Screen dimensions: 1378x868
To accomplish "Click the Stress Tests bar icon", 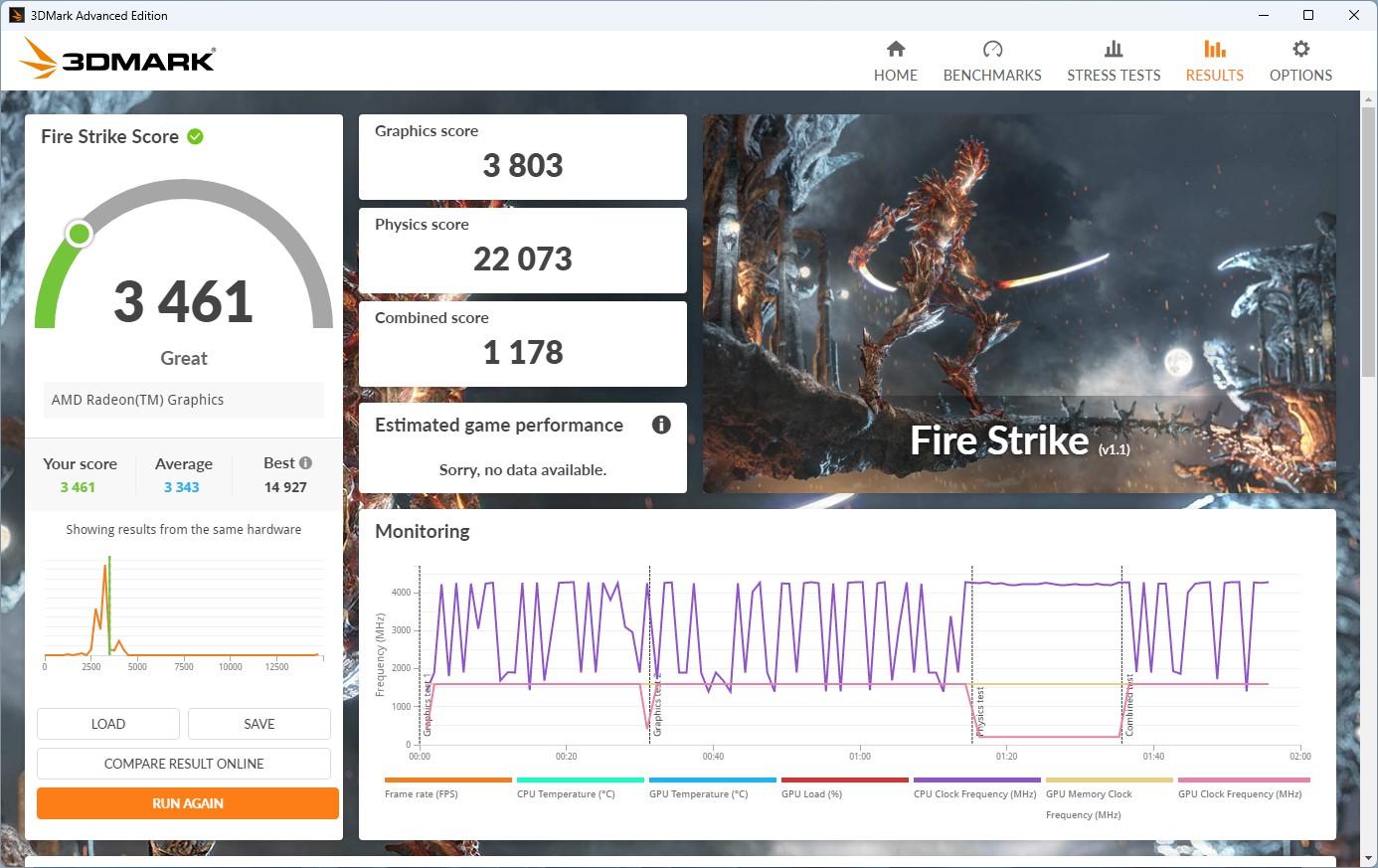I will click(x=1114, y=49).
